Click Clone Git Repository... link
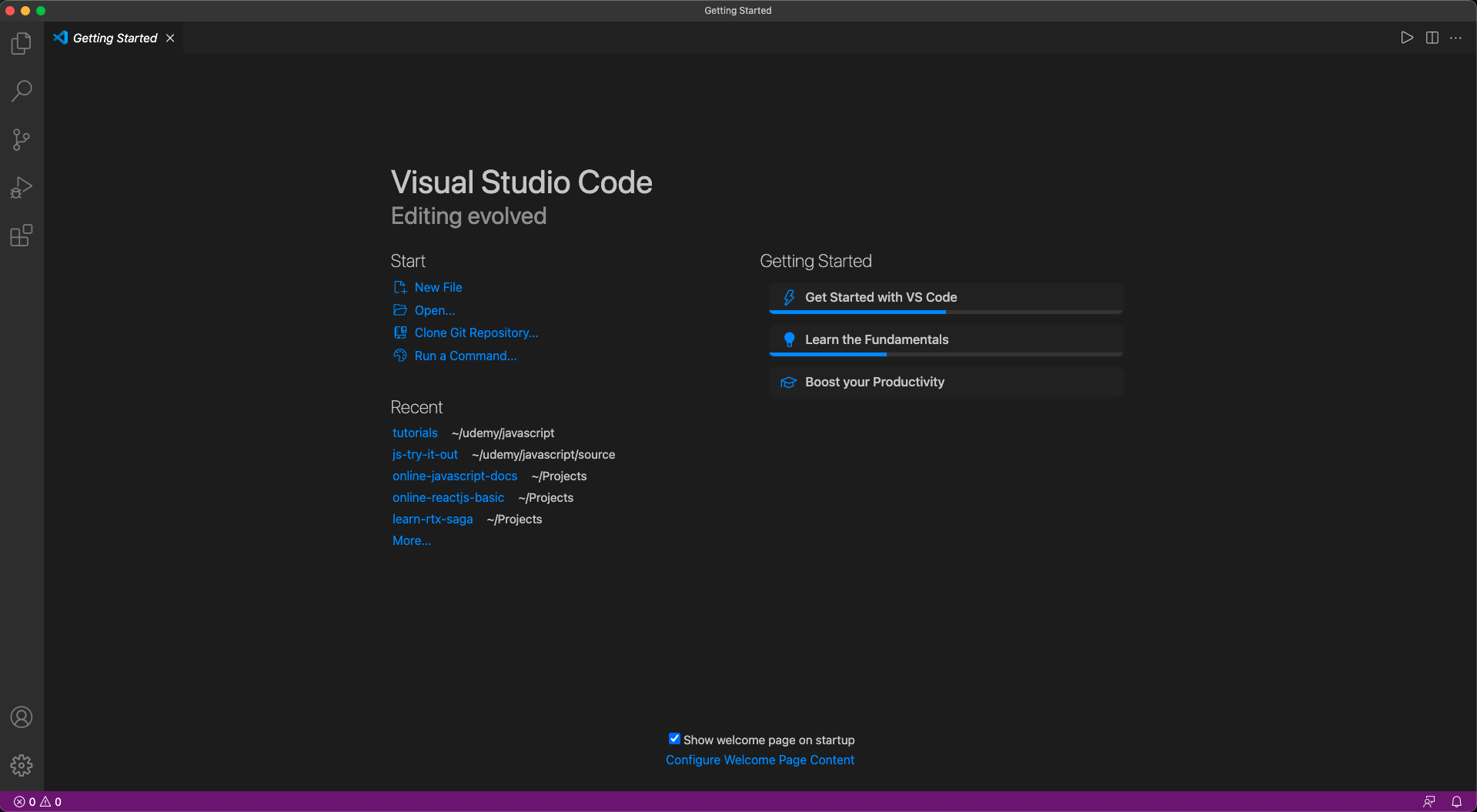 pyautogui.click(x=476, y=332)
